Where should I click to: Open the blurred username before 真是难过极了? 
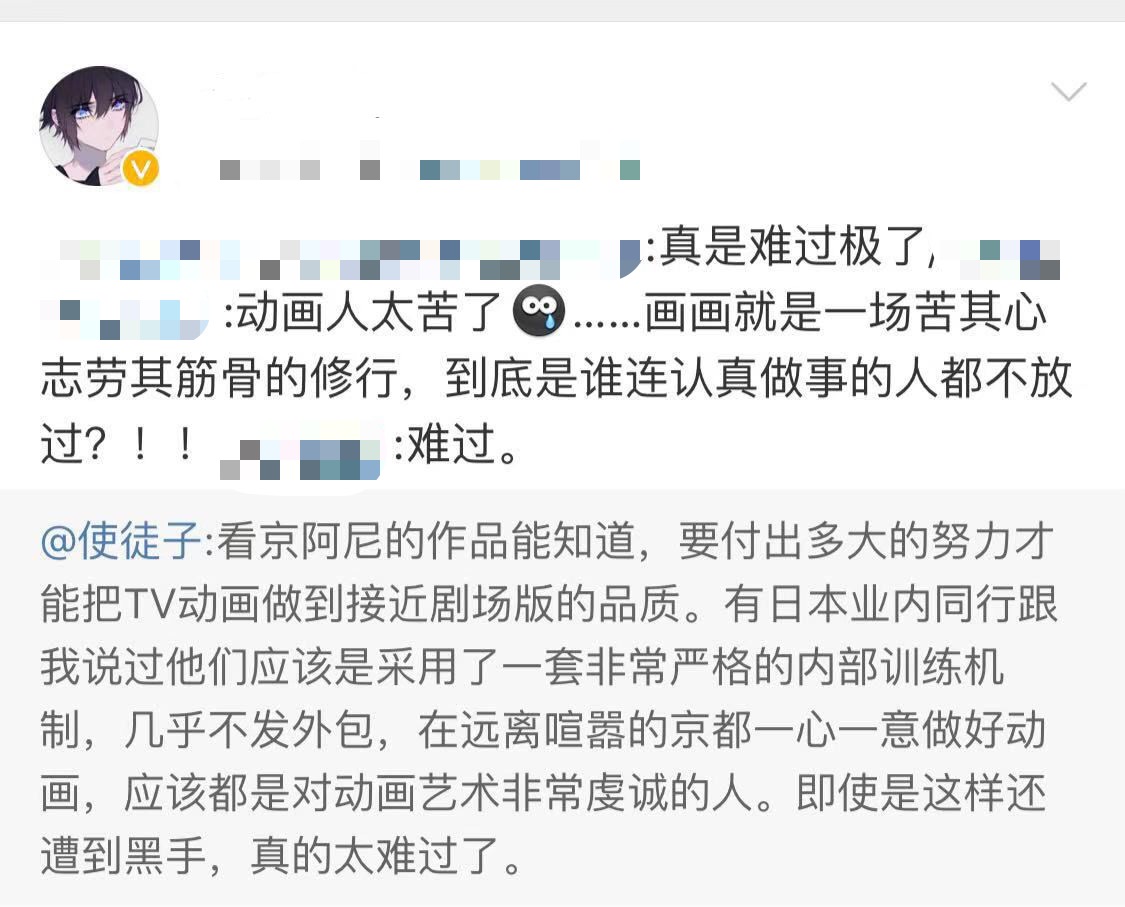click(x=341, y=258)
